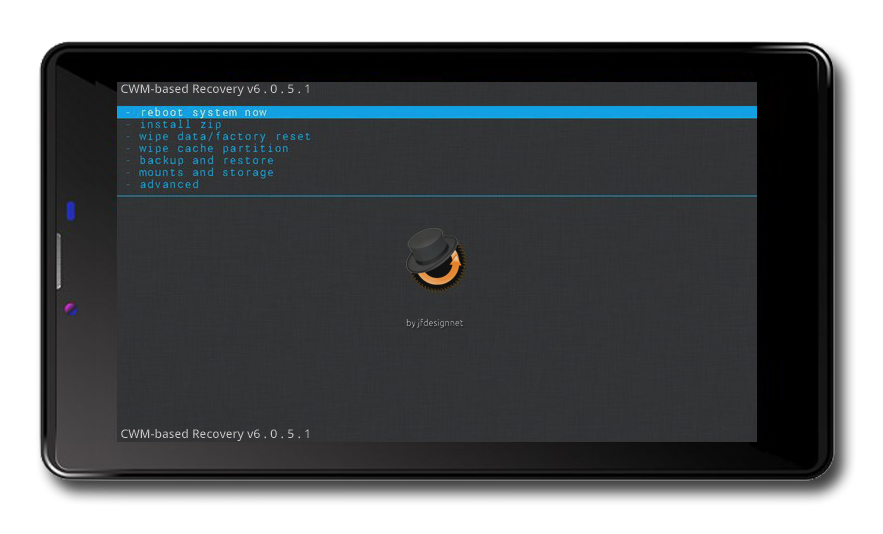The height and width of the screenshot is (534, 883).
Task: Click the bottom 'CWM-based Recovery v6.0.5.1' label
Action: (215, 434)
